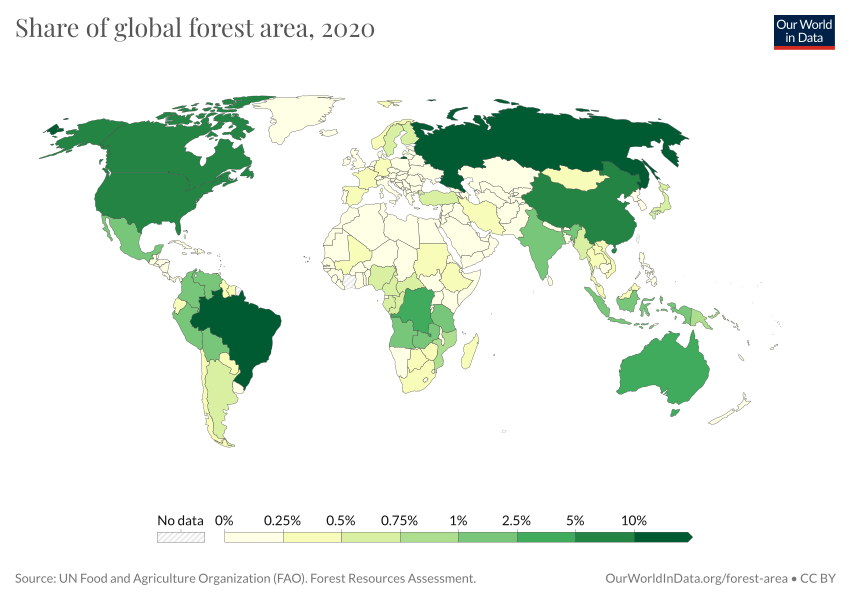Select the 0.5% to 0.75% legend bin
This screenshot has height=600, width=850.
pos(371,537)
